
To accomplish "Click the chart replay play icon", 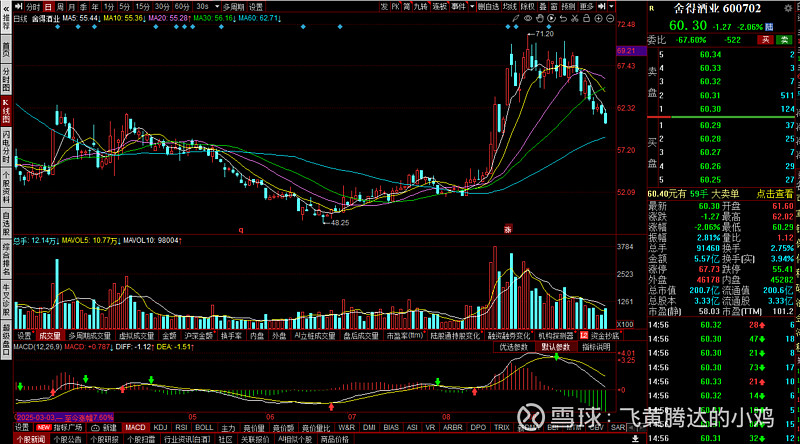I will (x=552, y=18).
